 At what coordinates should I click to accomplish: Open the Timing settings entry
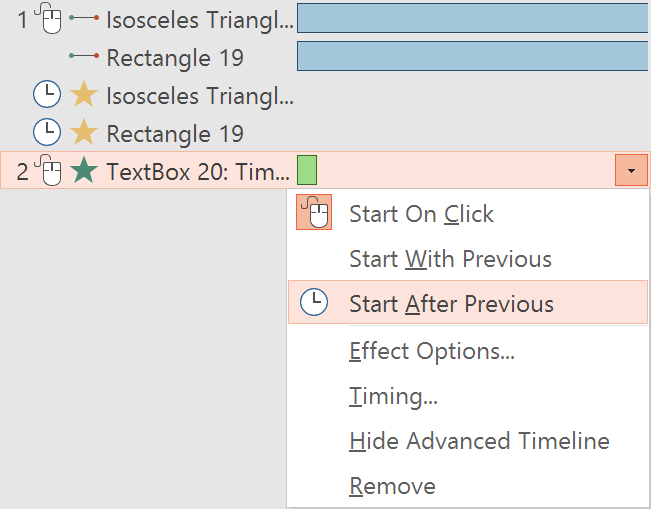393,396
